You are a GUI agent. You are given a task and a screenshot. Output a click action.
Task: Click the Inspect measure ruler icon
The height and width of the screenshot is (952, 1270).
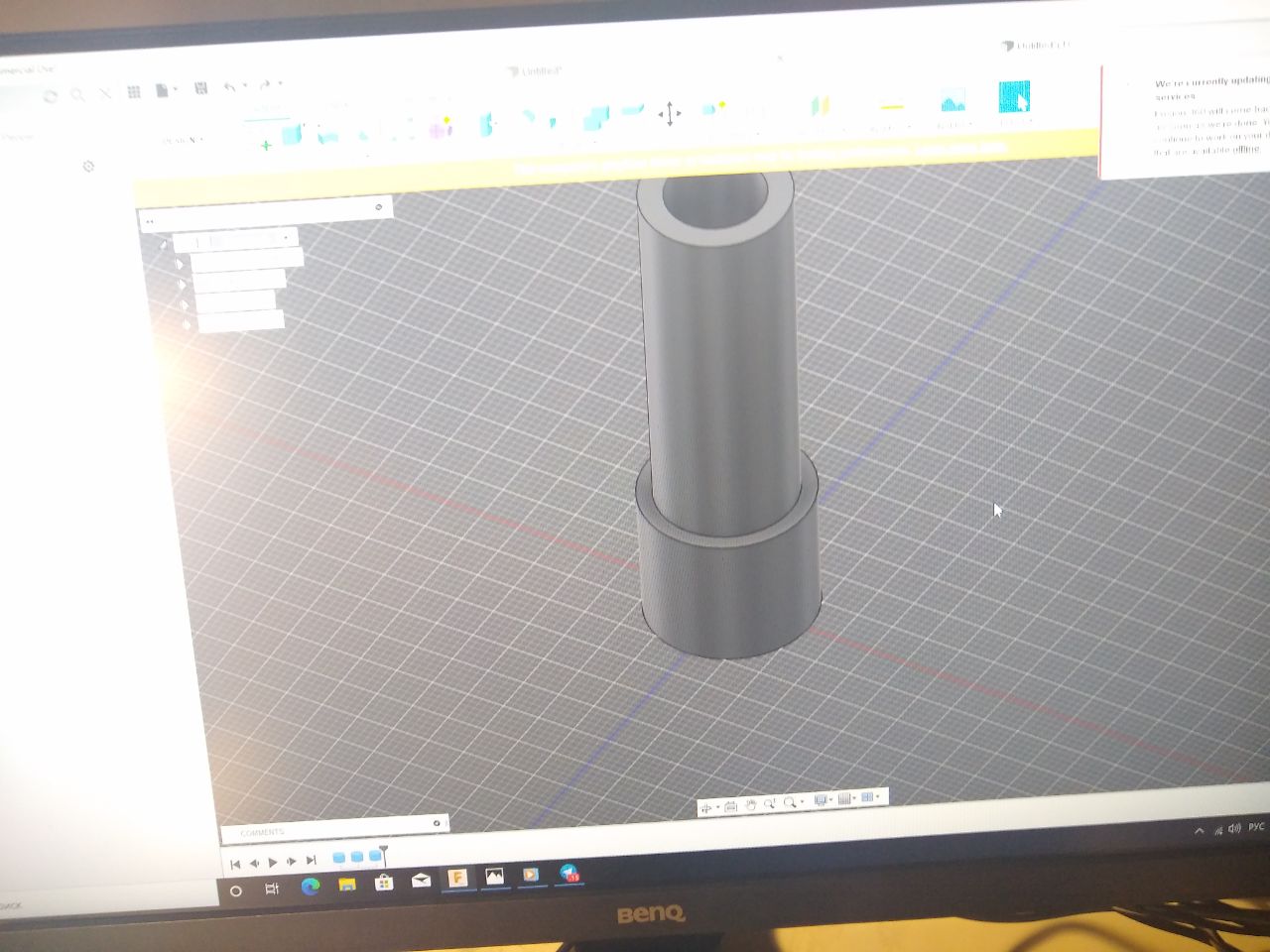click(x=891, y=106)
